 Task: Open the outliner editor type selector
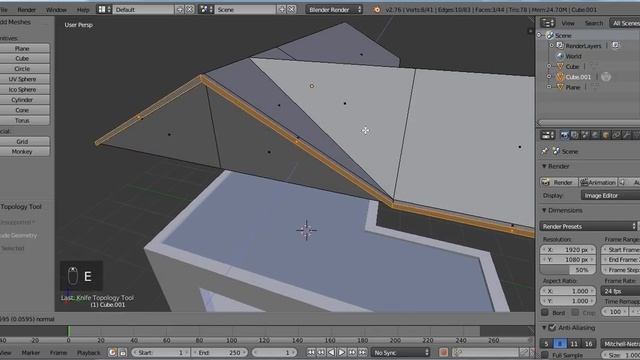tap(547, 23)
